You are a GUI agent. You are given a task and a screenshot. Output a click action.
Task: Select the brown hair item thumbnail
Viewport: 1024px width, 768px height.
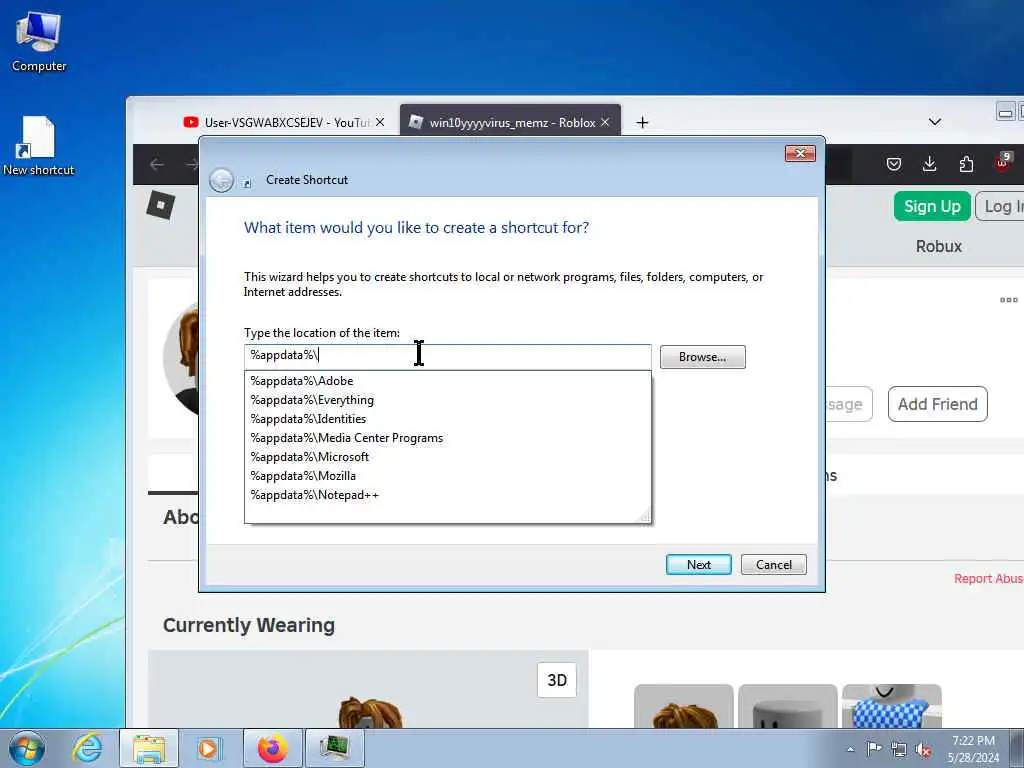(x=684, y=707)
